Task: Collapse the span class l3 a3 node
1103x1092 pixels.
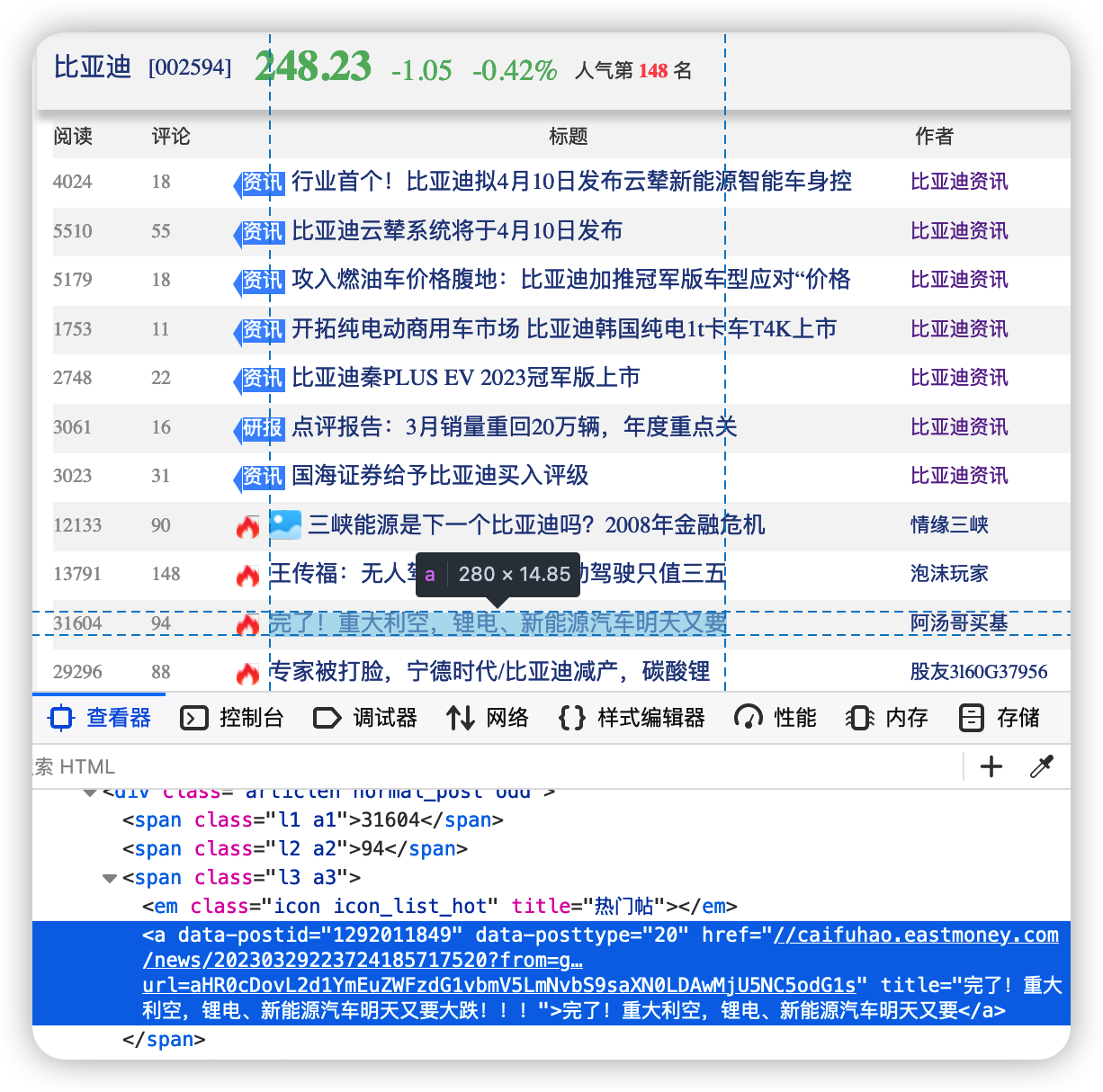Action: coord(110,878)
